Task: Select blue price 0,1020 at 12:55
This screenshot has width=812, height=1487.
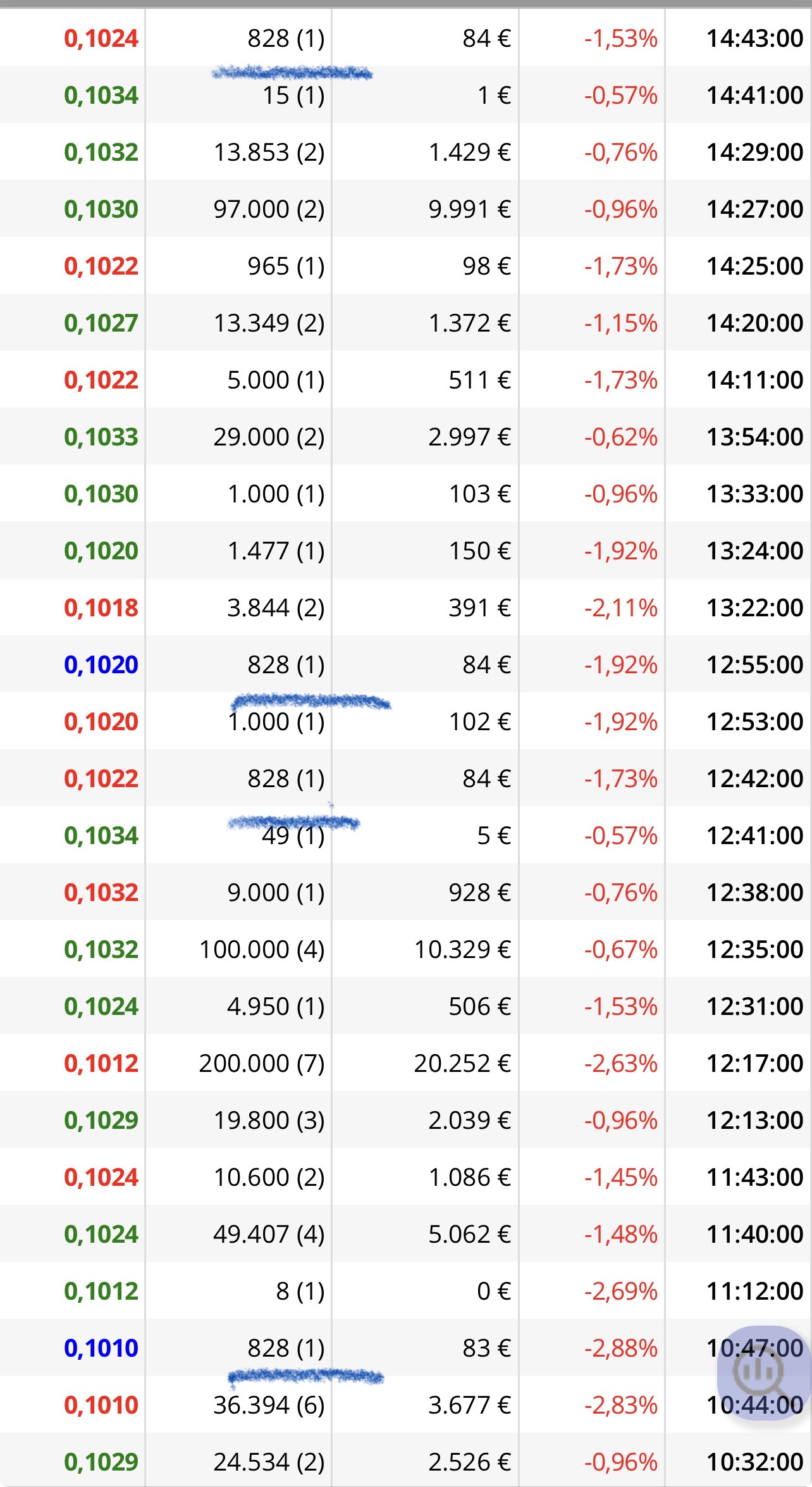Action: [x=101, y=664]
